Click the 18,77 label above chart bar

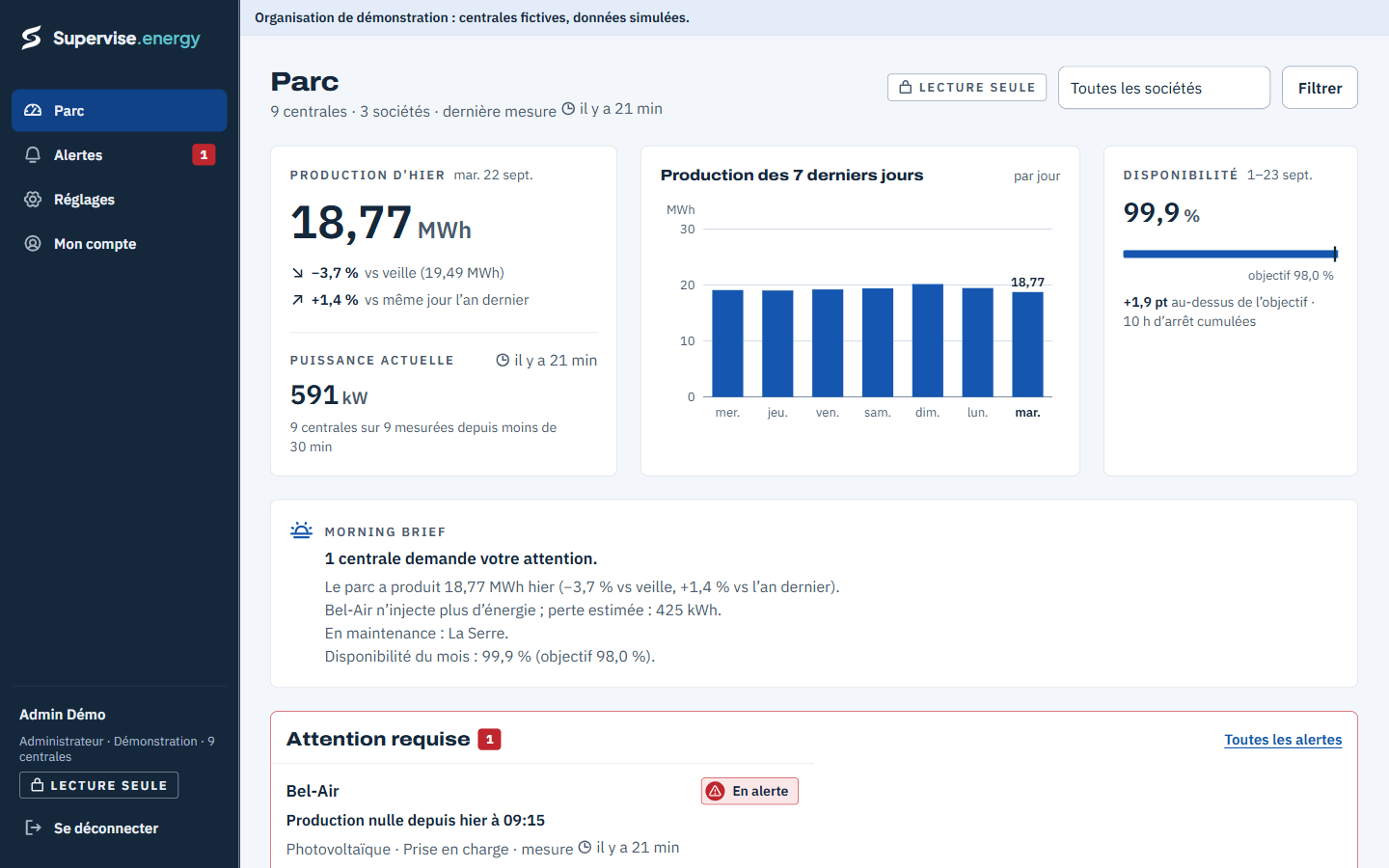click(1027, 282)
